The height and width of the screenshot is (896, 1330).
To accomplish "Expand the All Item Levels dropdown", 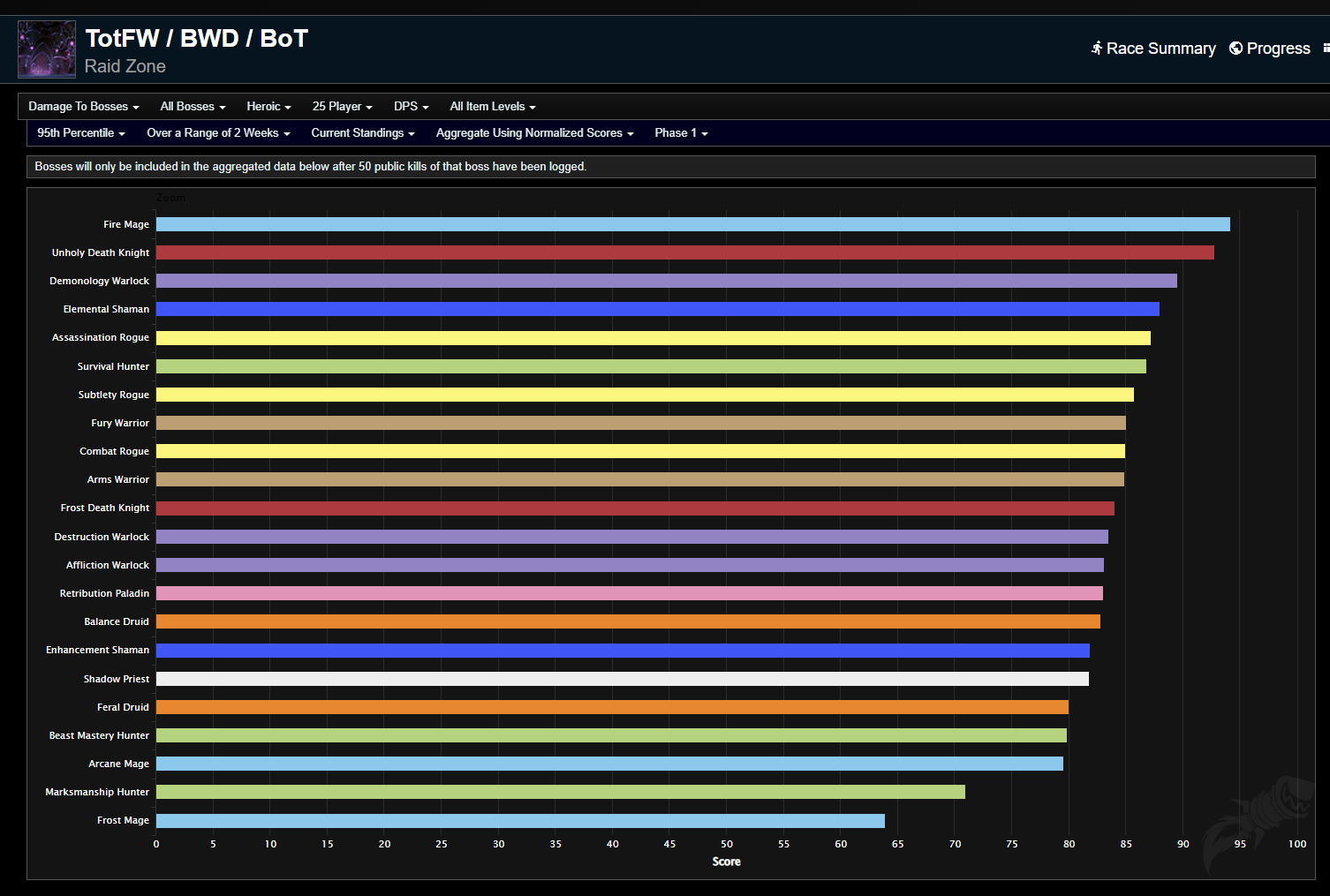I will [x=493, y=107].
